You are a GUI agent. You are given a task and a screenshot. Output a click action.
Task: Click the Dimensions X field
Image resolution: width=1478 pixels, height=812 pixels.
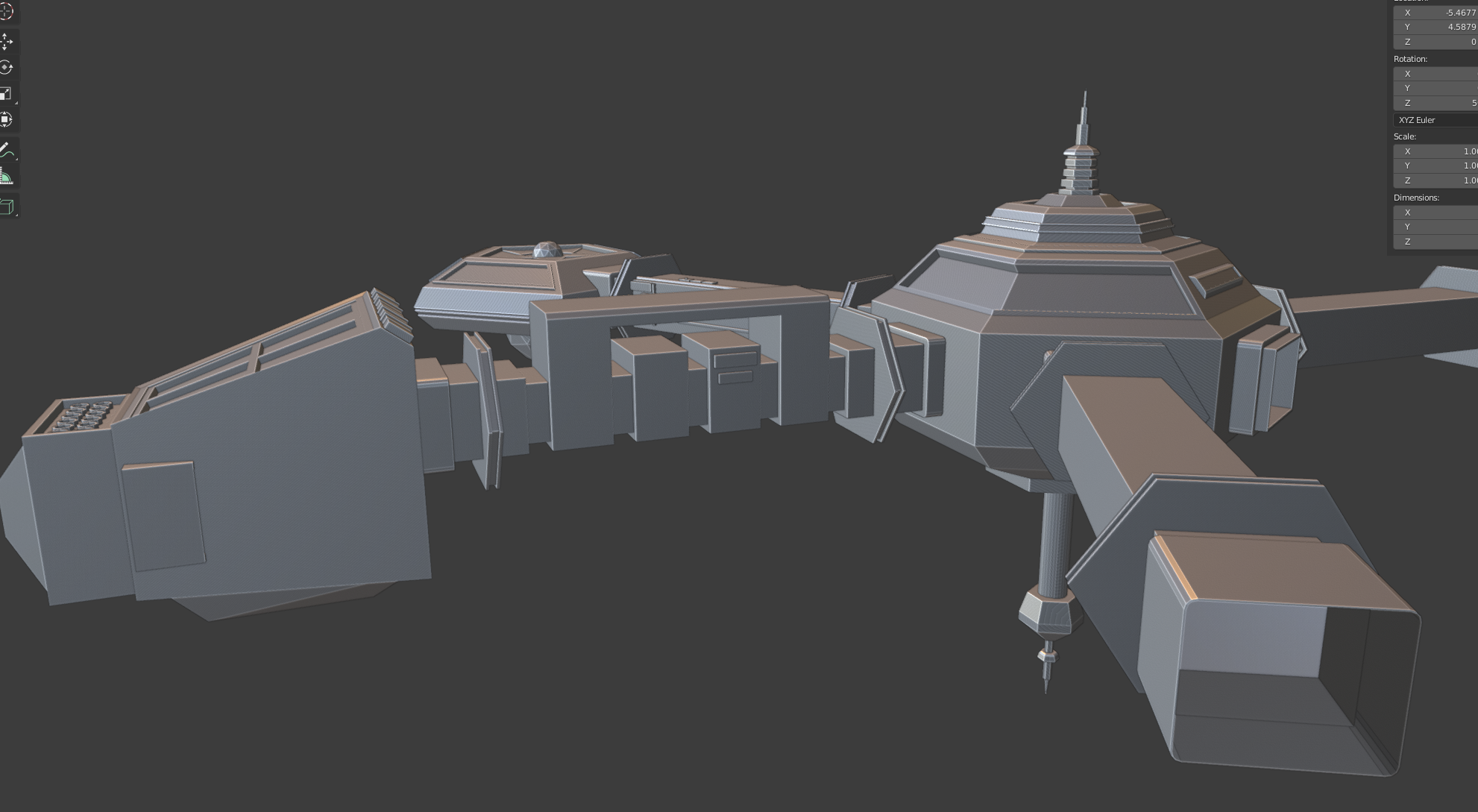[1436, 213]
